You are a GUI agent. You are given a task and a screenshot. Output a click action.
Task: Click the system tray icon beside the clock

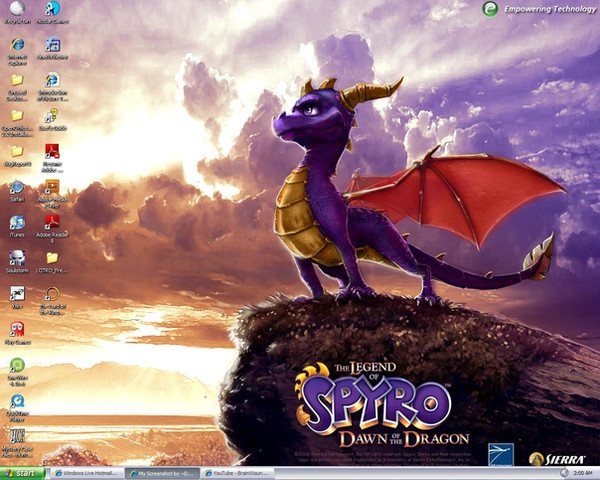[564, 473]
